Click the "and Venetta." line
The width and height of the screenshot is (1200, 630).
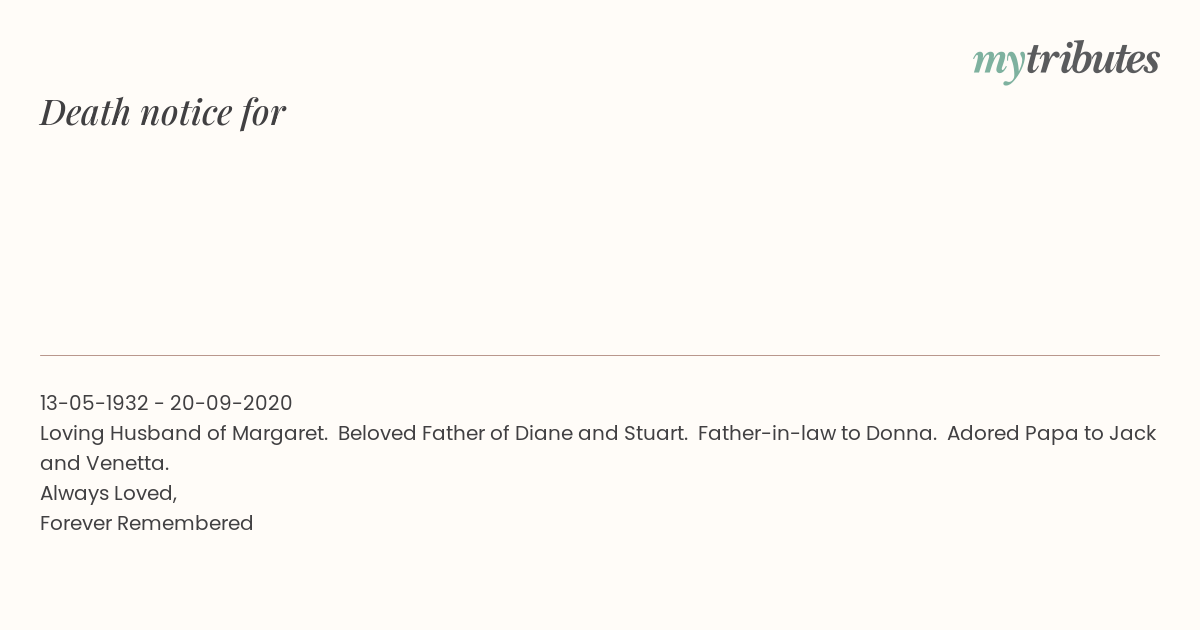click(105, 464)
